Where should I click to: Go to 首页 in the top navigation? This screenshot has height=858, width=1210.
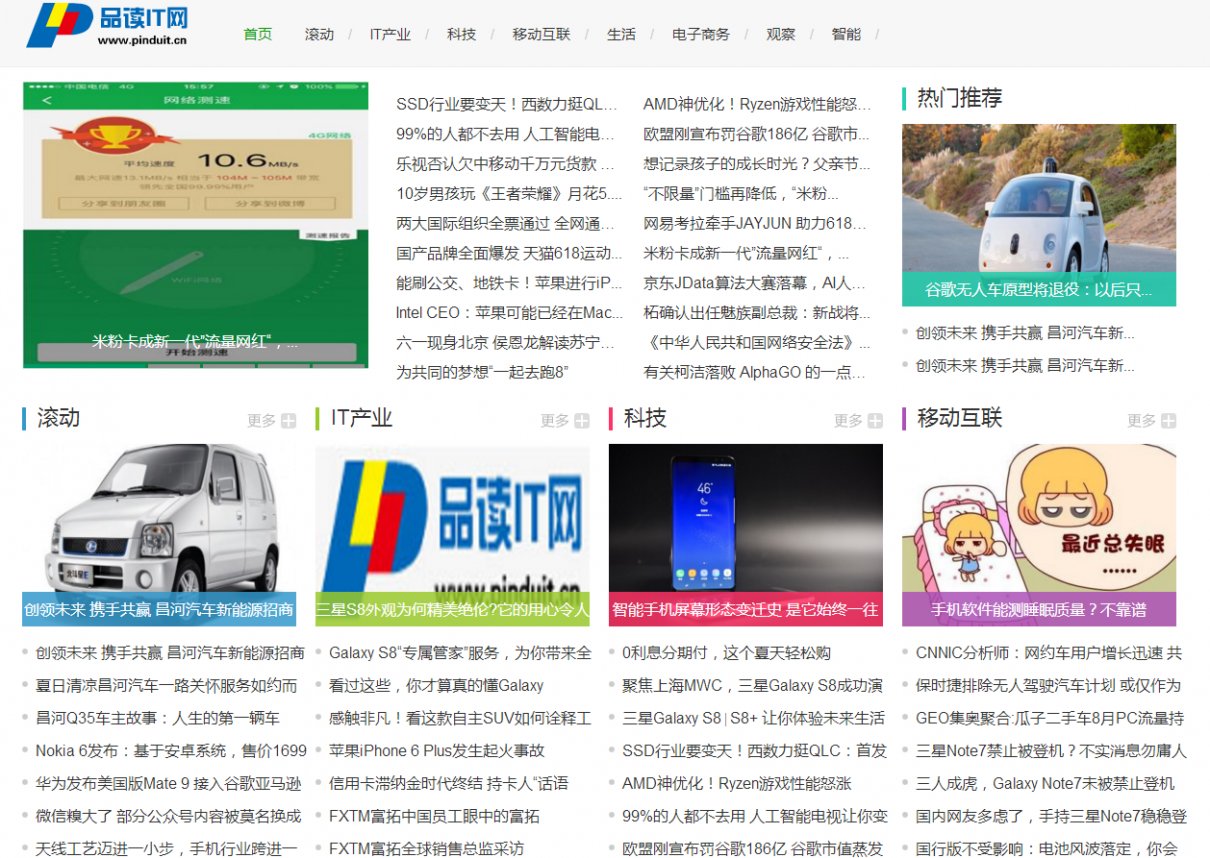258,34
